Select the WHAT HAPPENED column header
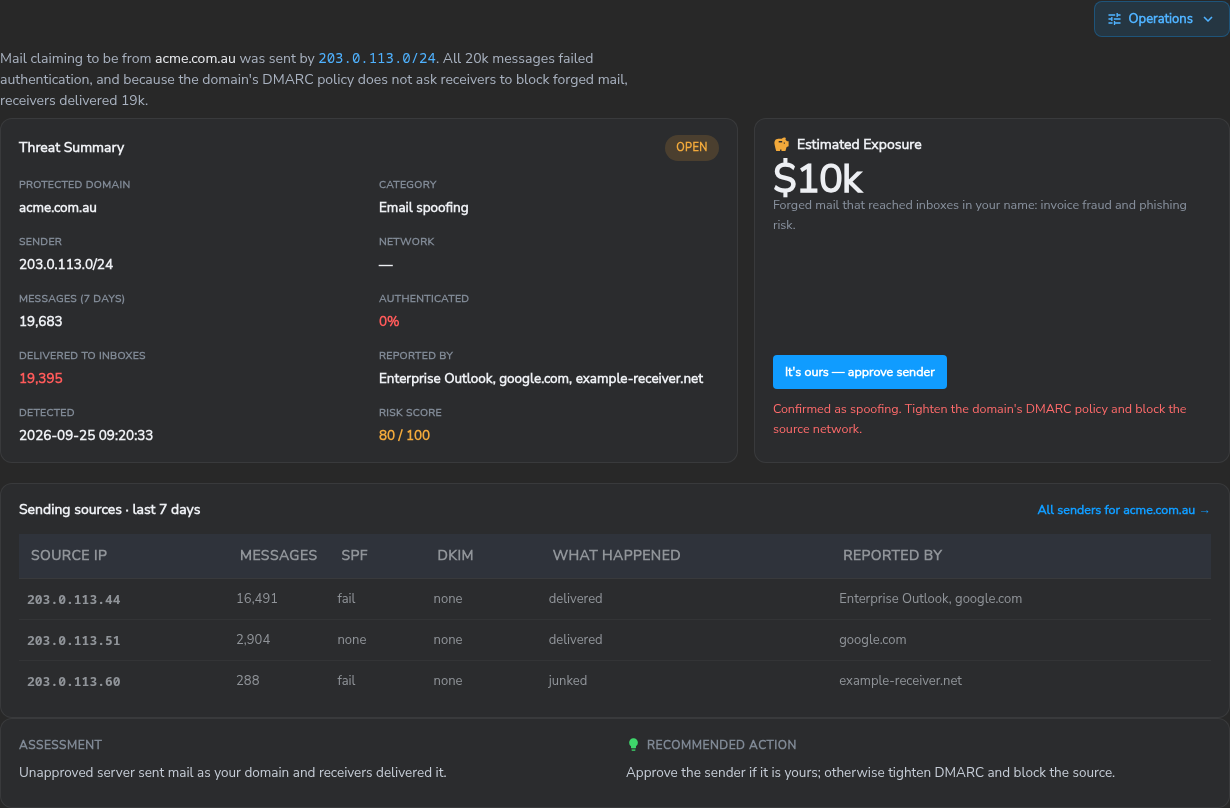 616,555
